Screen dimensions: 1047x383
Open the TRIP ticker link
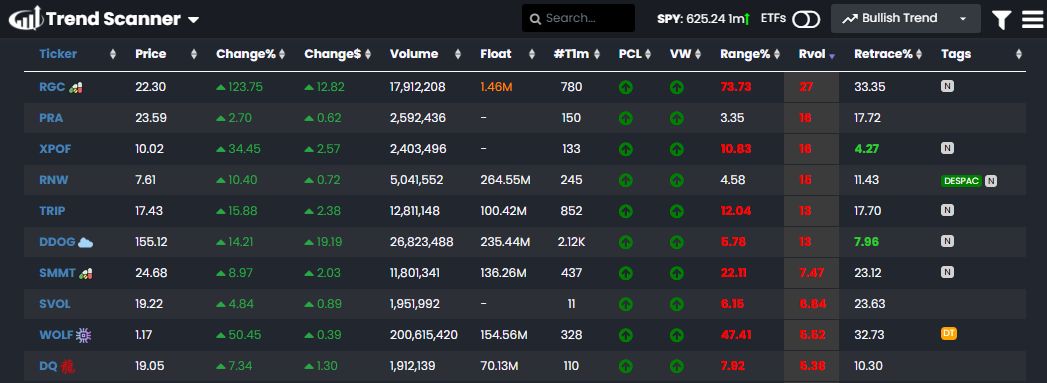tap(52, 211)
